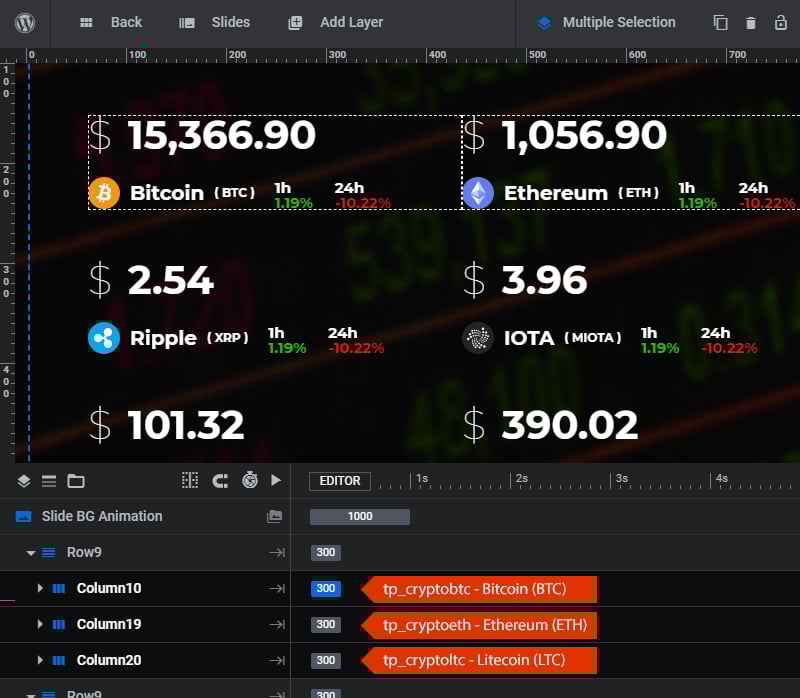This screenshot has height=698, width=800.
Task: Click the Column10 column type icon
Action: [59, 588]
